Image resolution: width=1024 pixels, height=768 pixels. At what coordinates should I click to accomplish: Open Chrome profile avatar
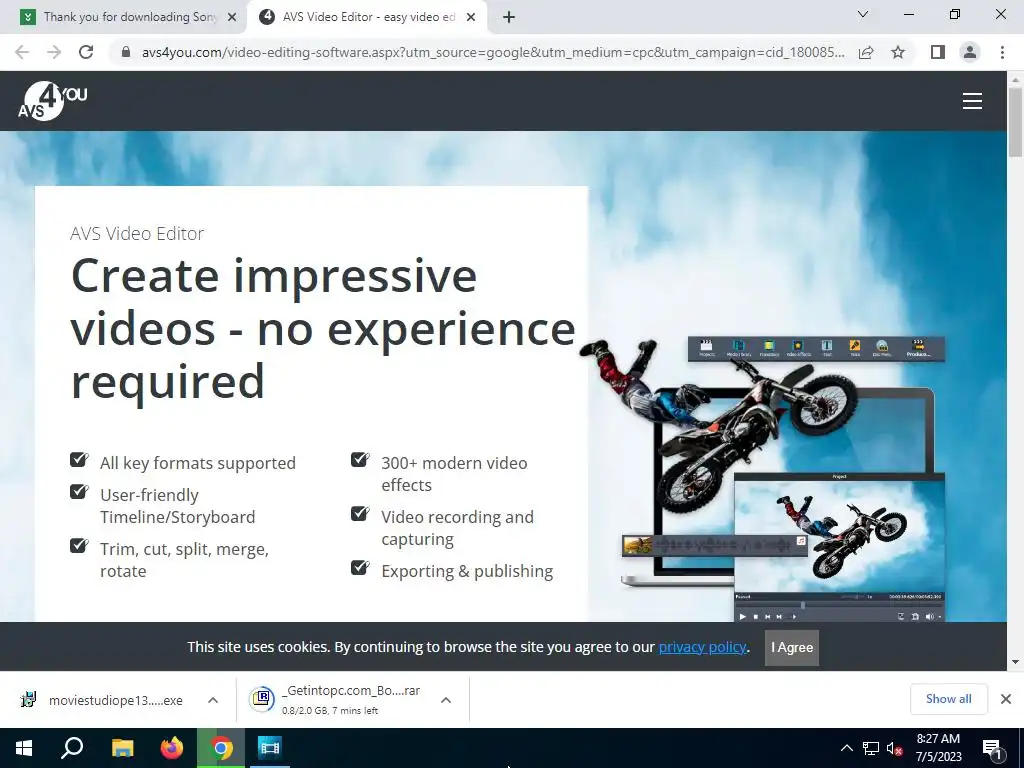(970, 52)
